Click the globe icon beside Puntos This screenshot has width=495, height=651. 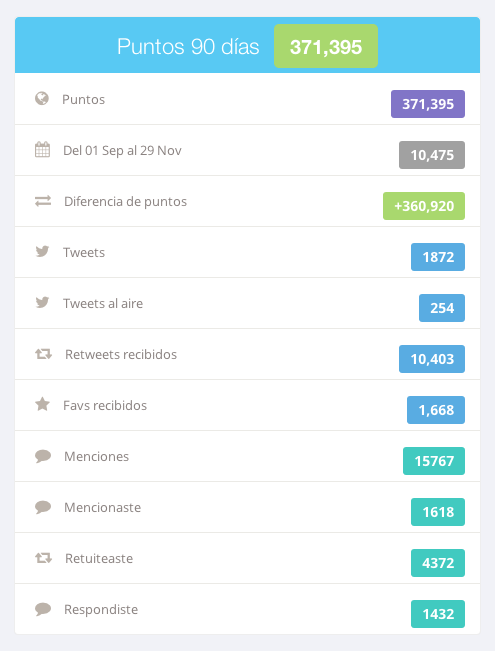point(42,99)
